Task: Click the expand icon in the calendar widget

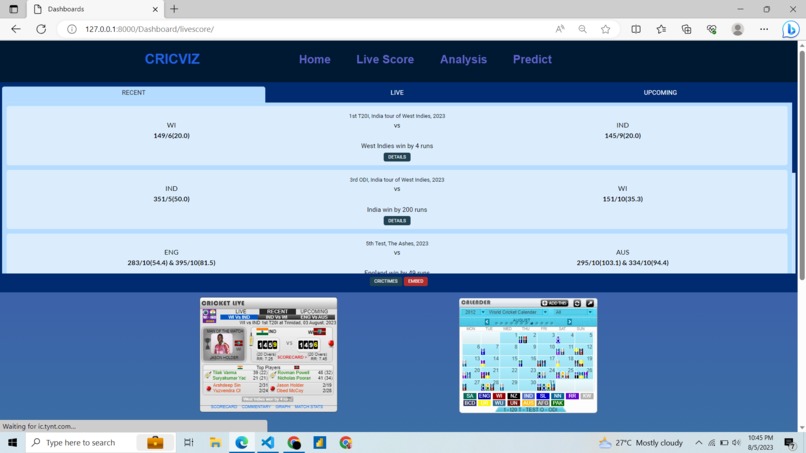Action: pyautogui.click(x=590, y=303)
